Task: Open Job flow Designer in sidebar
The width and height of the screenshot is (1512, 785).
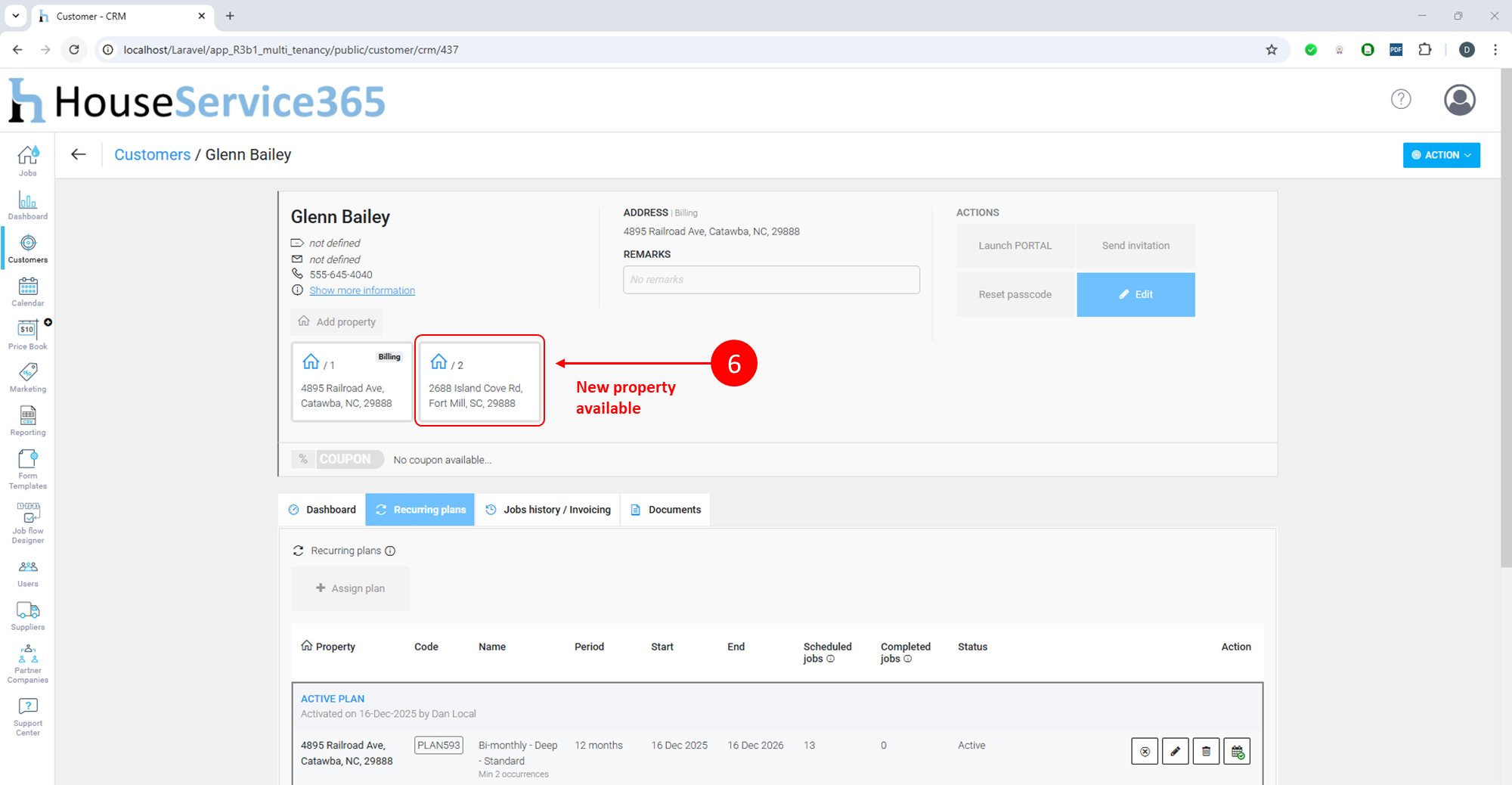Action: point(28,523)
